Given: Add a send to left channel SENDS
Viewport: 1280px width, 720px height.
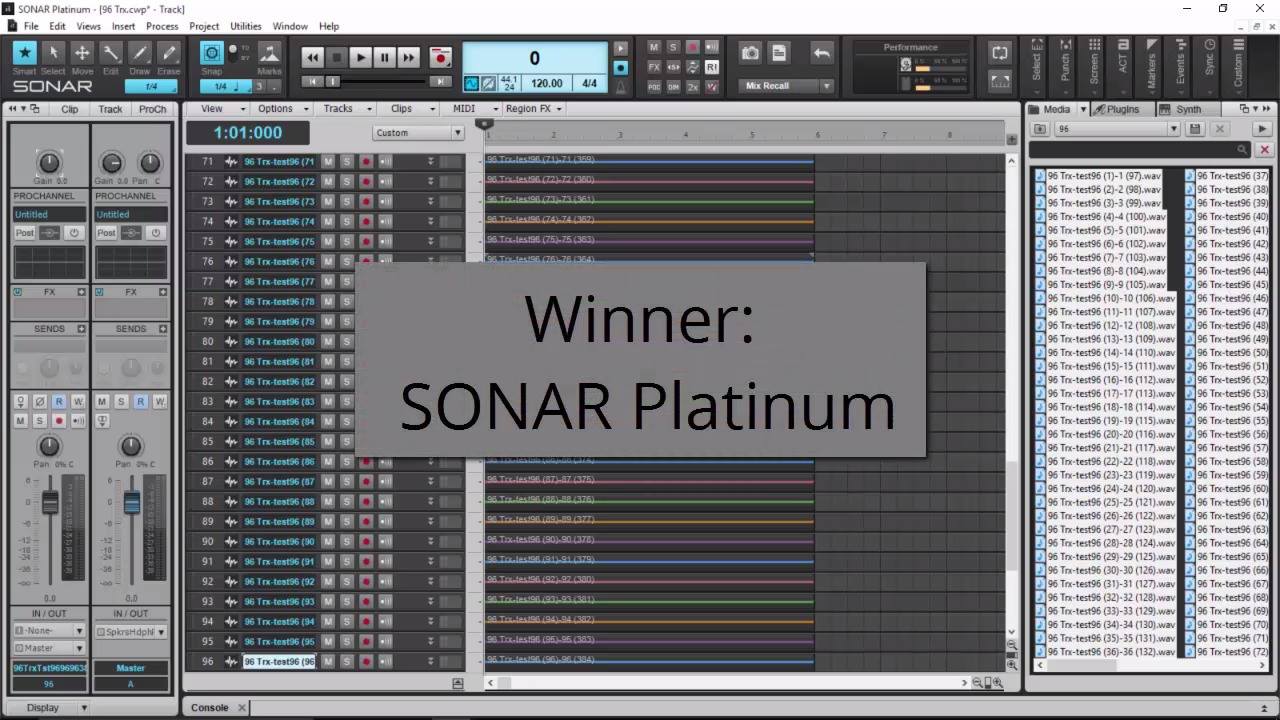Looking at the screenshot, I should coord(81,329).
